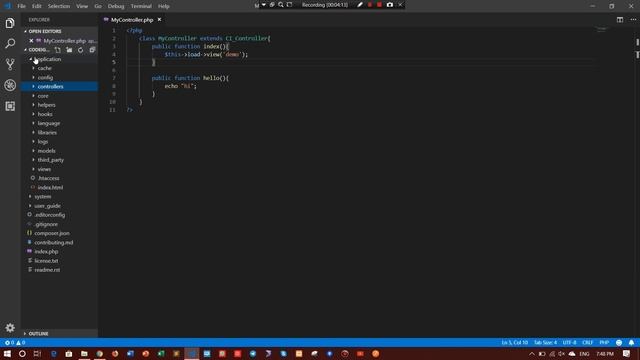The height and width of the screenshot is (360, 640).
Task: Open the Search view in activity bar
Action: click(10, 43)
